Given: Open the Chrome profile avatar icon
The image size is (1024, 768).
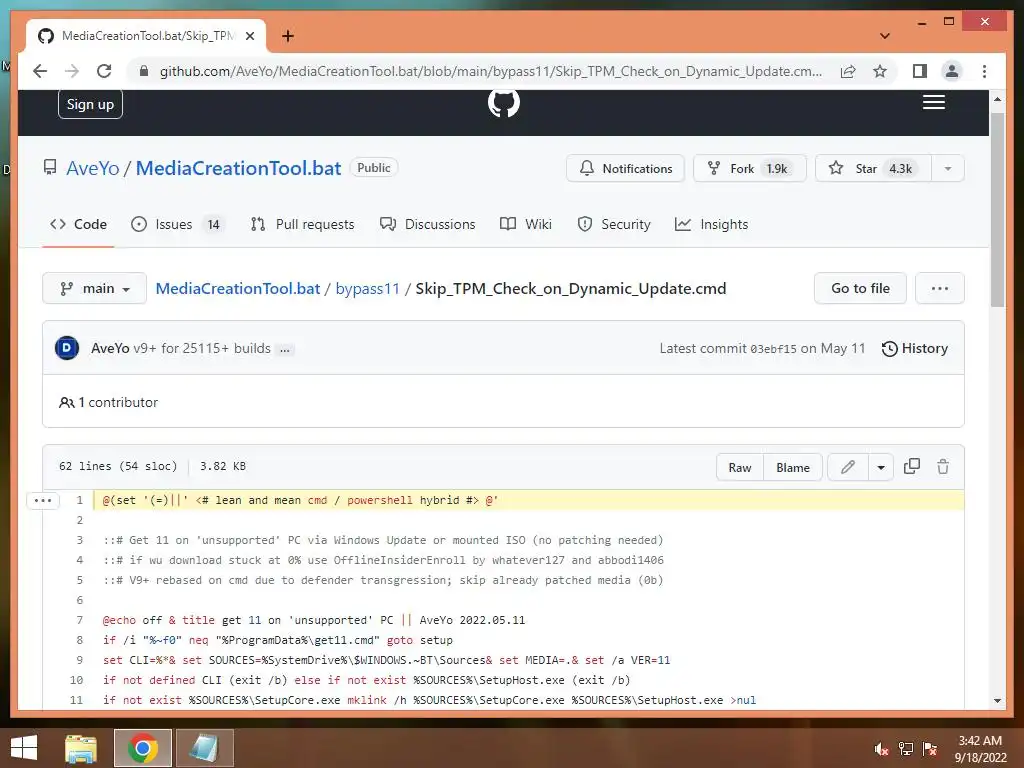Looking at the screenshot, I should point(952,71).
